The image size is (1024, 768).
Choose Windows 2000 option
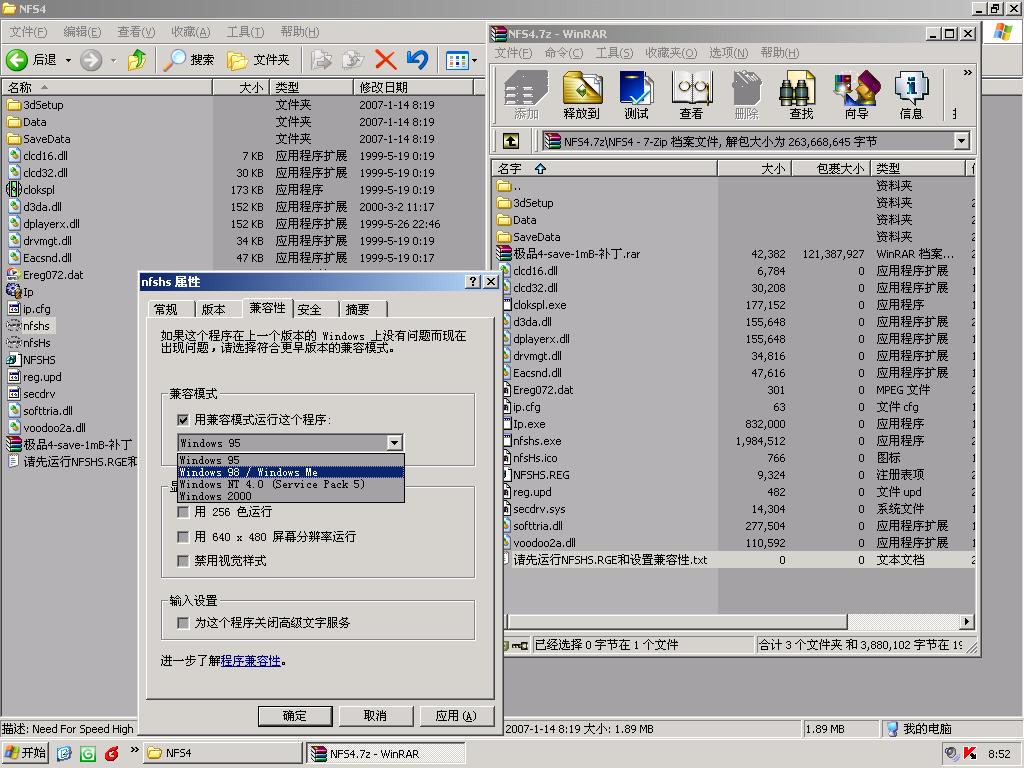click(x=291, y=496)
